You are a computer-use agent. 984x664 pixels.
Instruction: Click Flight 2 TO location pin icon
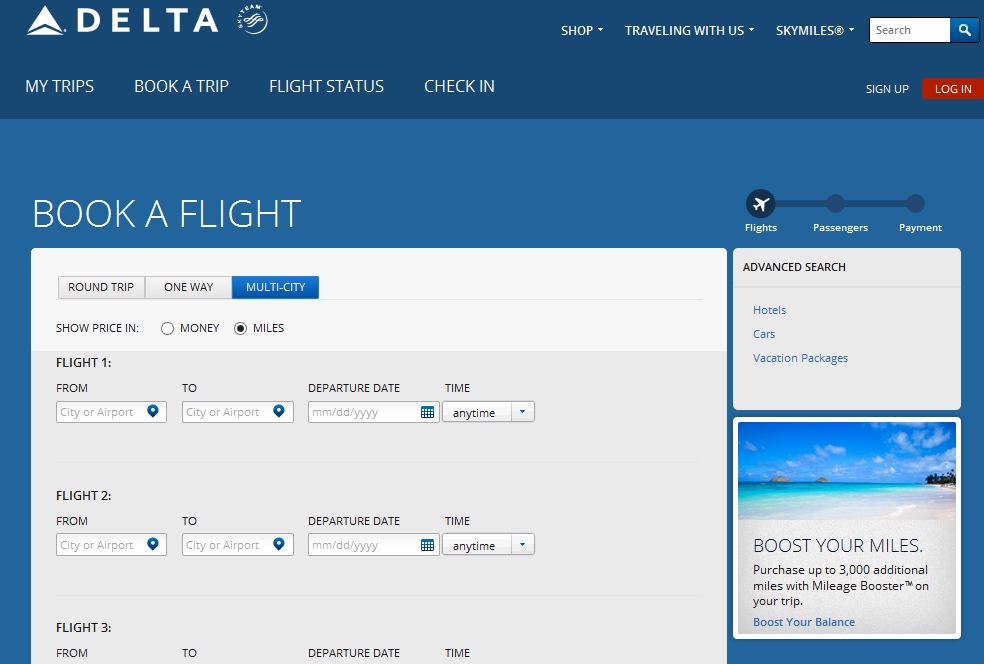pyautogui.click(x=279, y=544)
